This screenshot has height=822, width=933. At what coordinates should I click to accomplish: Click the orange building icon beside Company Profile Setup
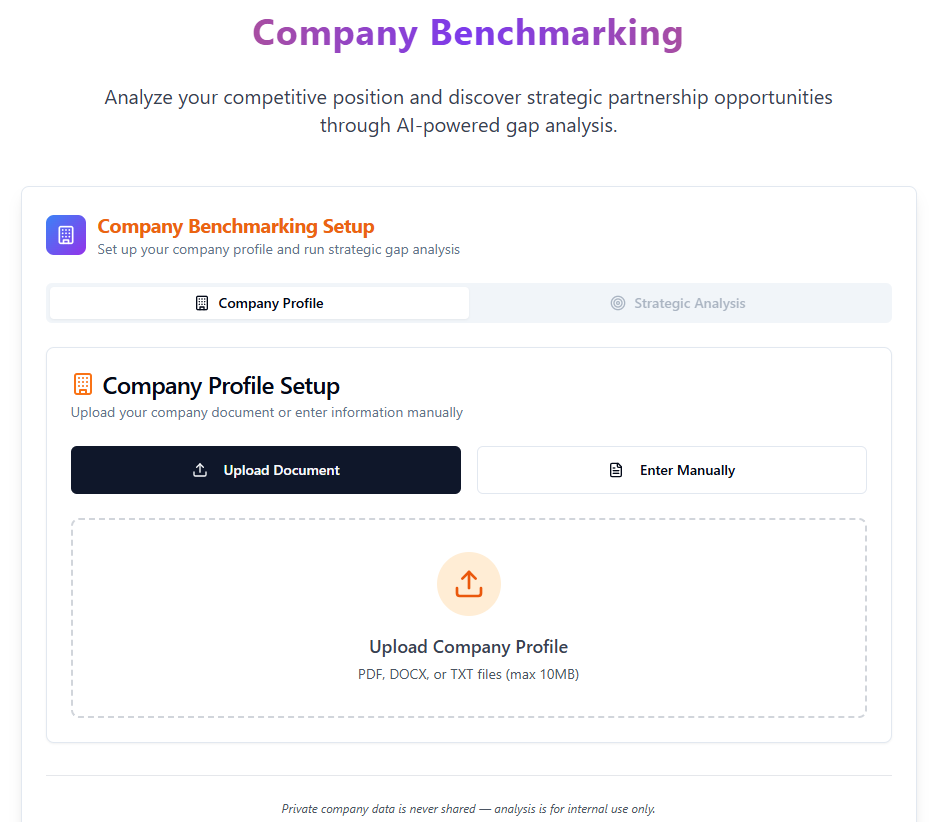[x=83, y=385]
